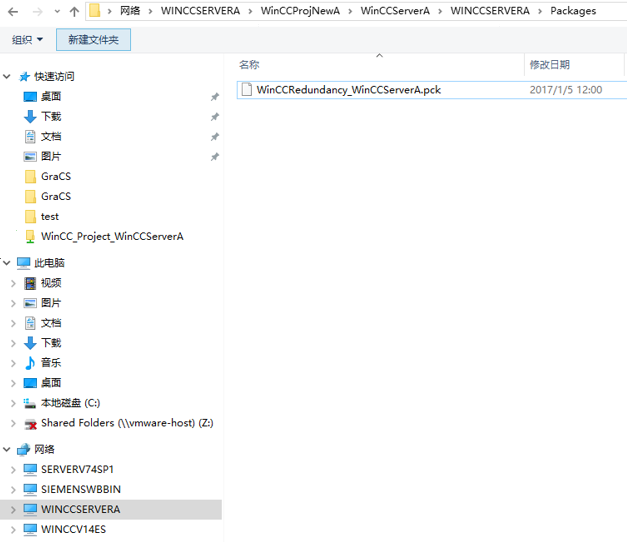Open 文档 under quick access

point(51,136)
